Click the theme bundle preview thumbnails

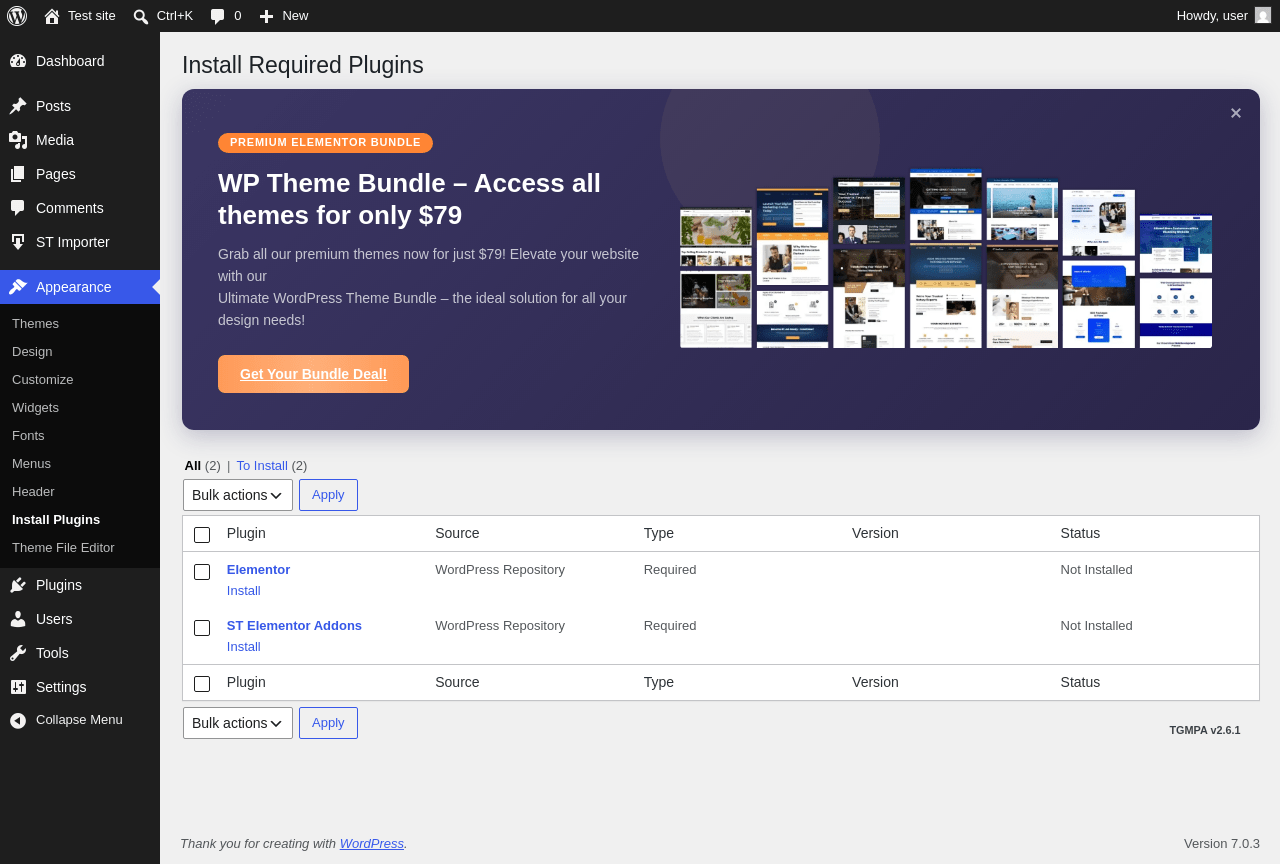tap(946, 259)
